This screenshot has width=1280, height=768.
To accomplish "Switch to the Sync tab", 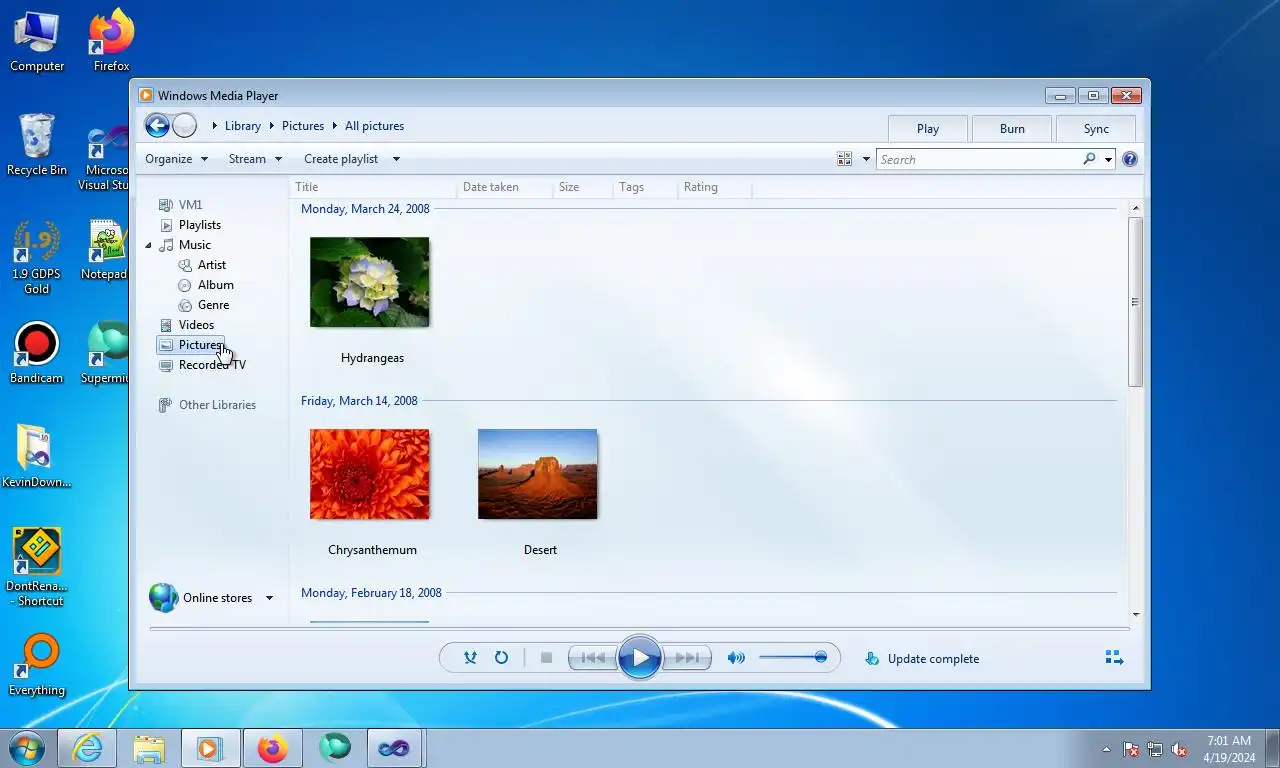I will pos(1096,128).
